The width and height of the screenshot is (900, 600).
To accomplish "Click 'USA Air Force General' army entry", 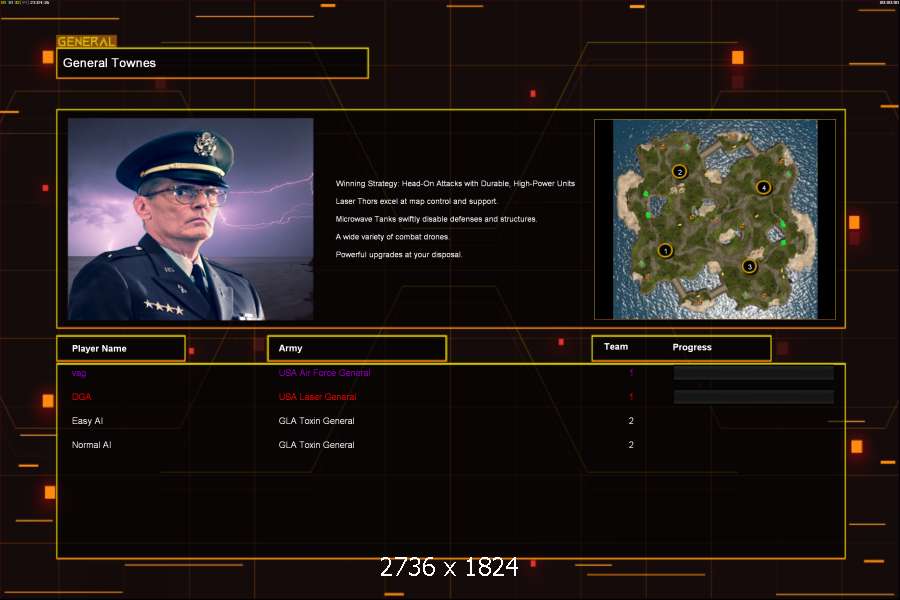I will click(x=324, y=373).
